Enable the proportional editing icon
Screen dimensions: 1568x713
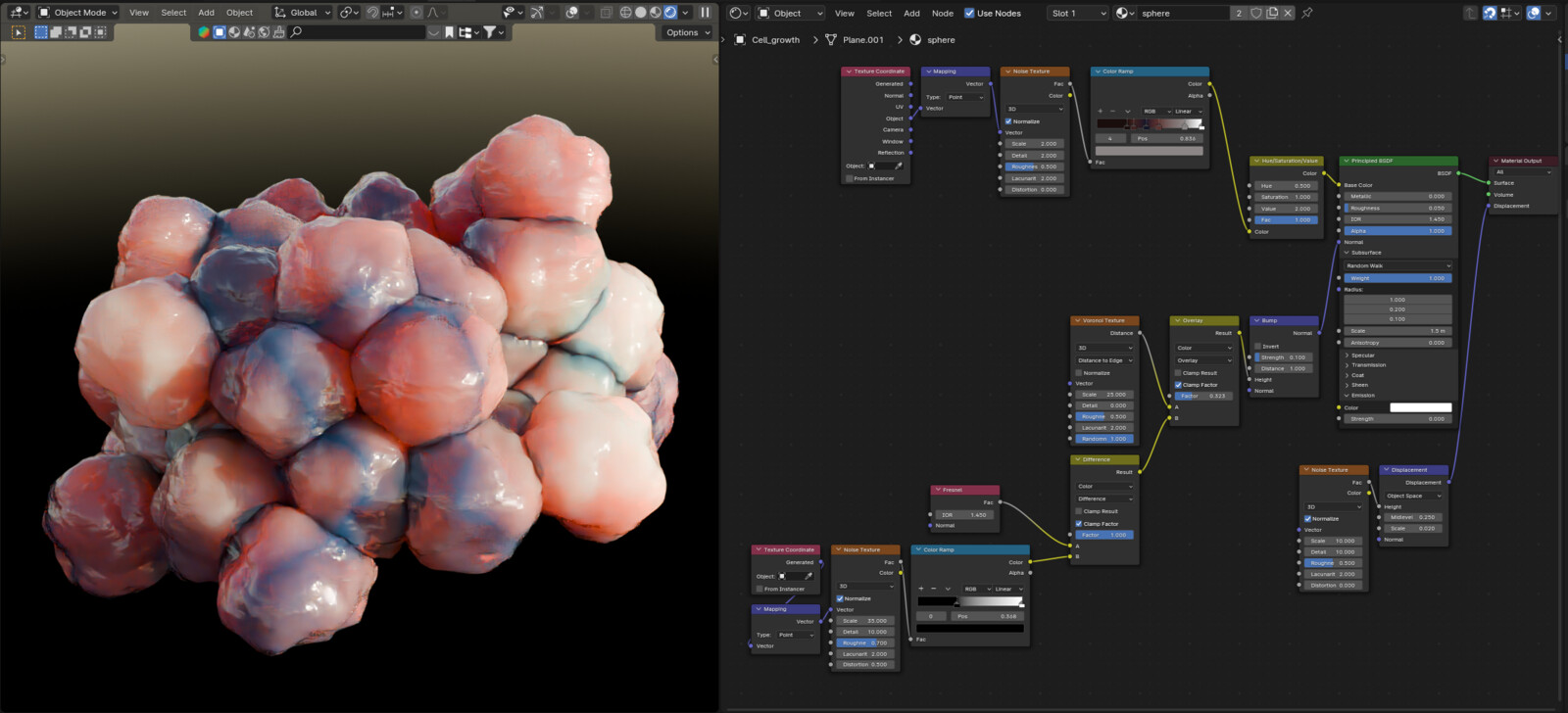point(416,13)
